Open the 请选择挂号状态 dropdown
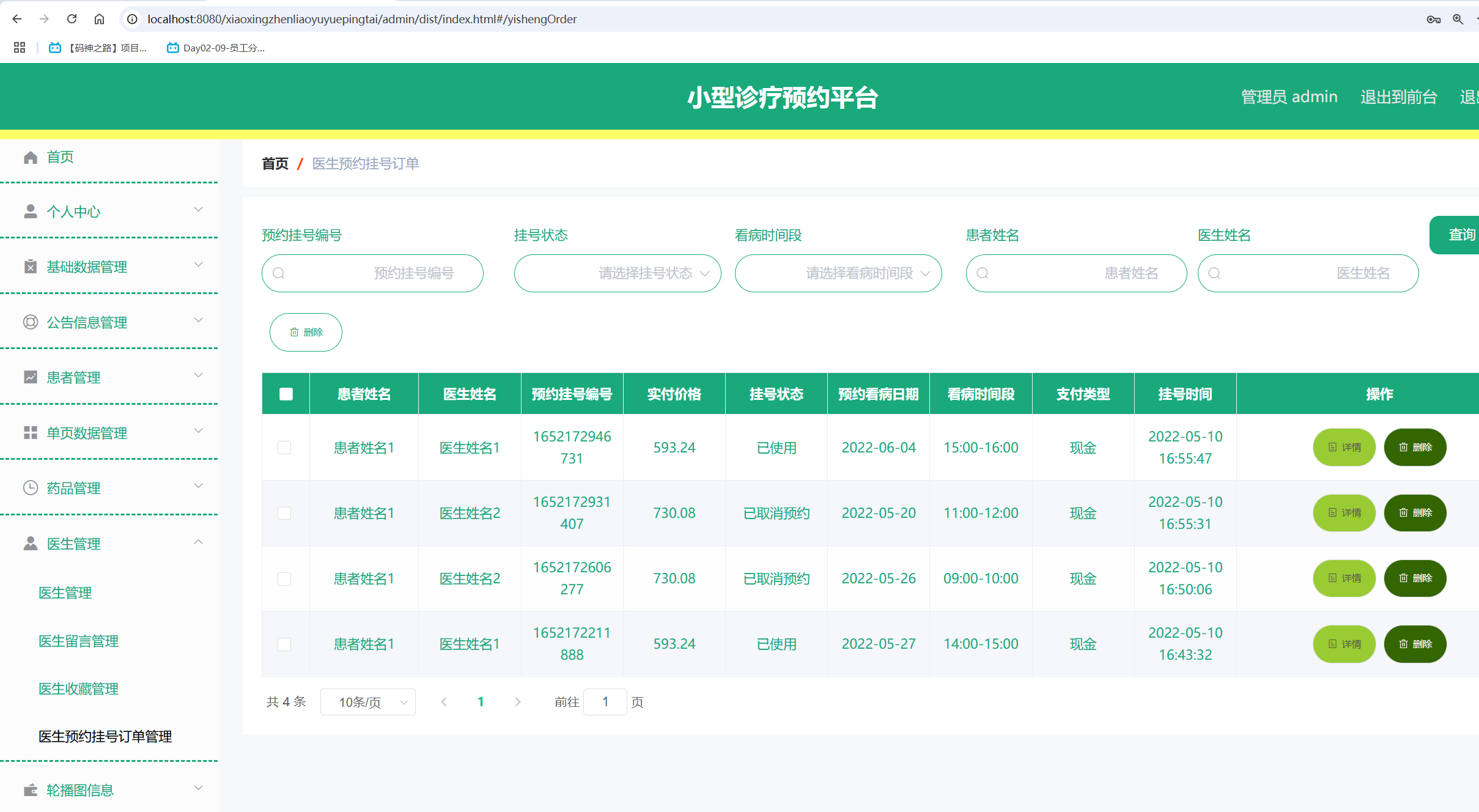 [618, 273]
